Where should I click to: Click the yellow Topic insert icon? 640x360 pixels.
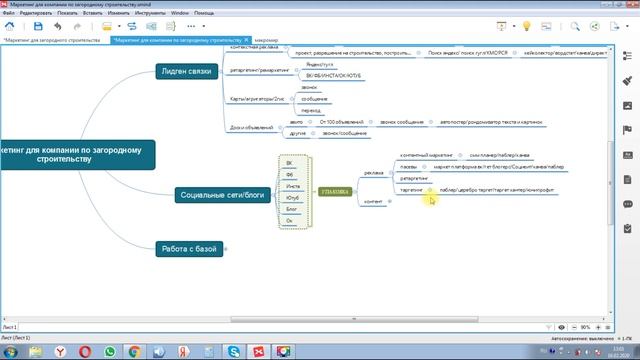107,26
